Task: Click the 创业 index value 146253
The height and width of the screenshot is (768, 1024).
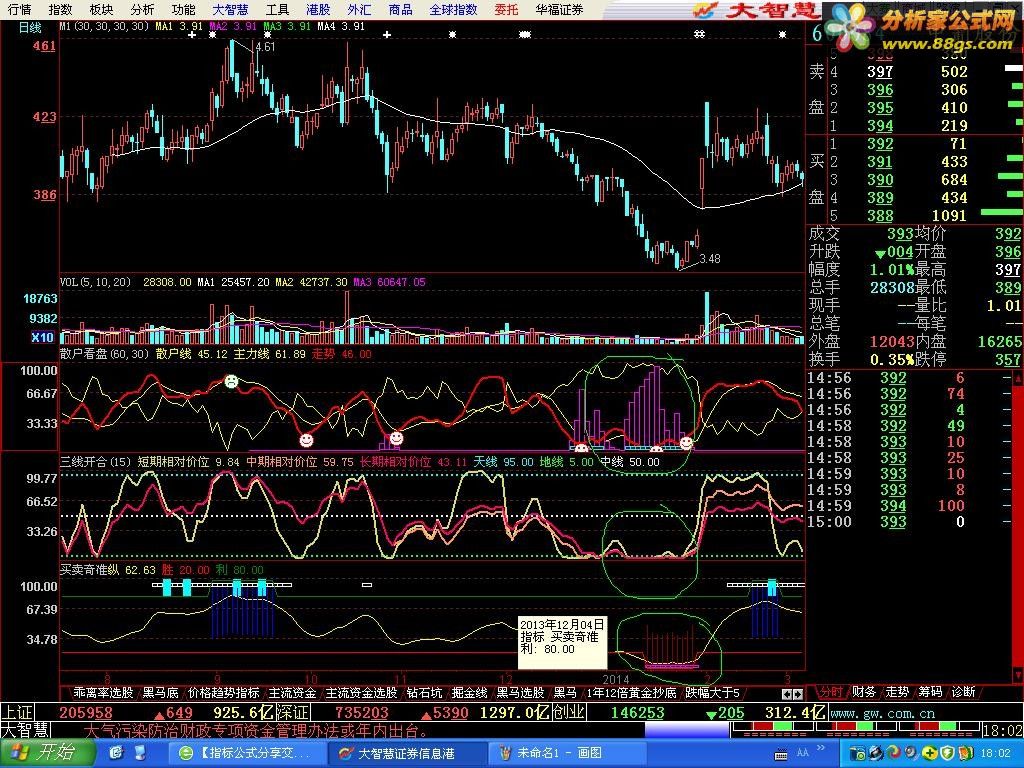Action: coord(637,712)
